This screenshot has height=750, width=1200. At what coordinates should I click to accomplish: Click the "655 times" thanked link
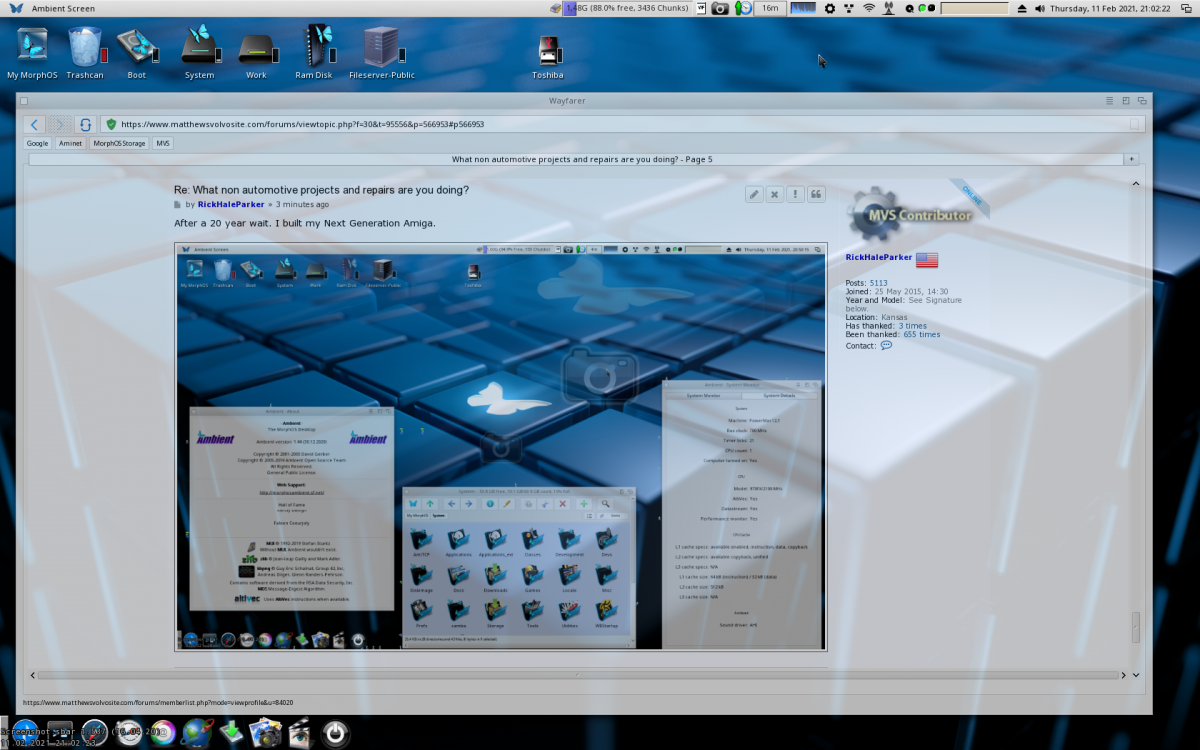(921, 334)
